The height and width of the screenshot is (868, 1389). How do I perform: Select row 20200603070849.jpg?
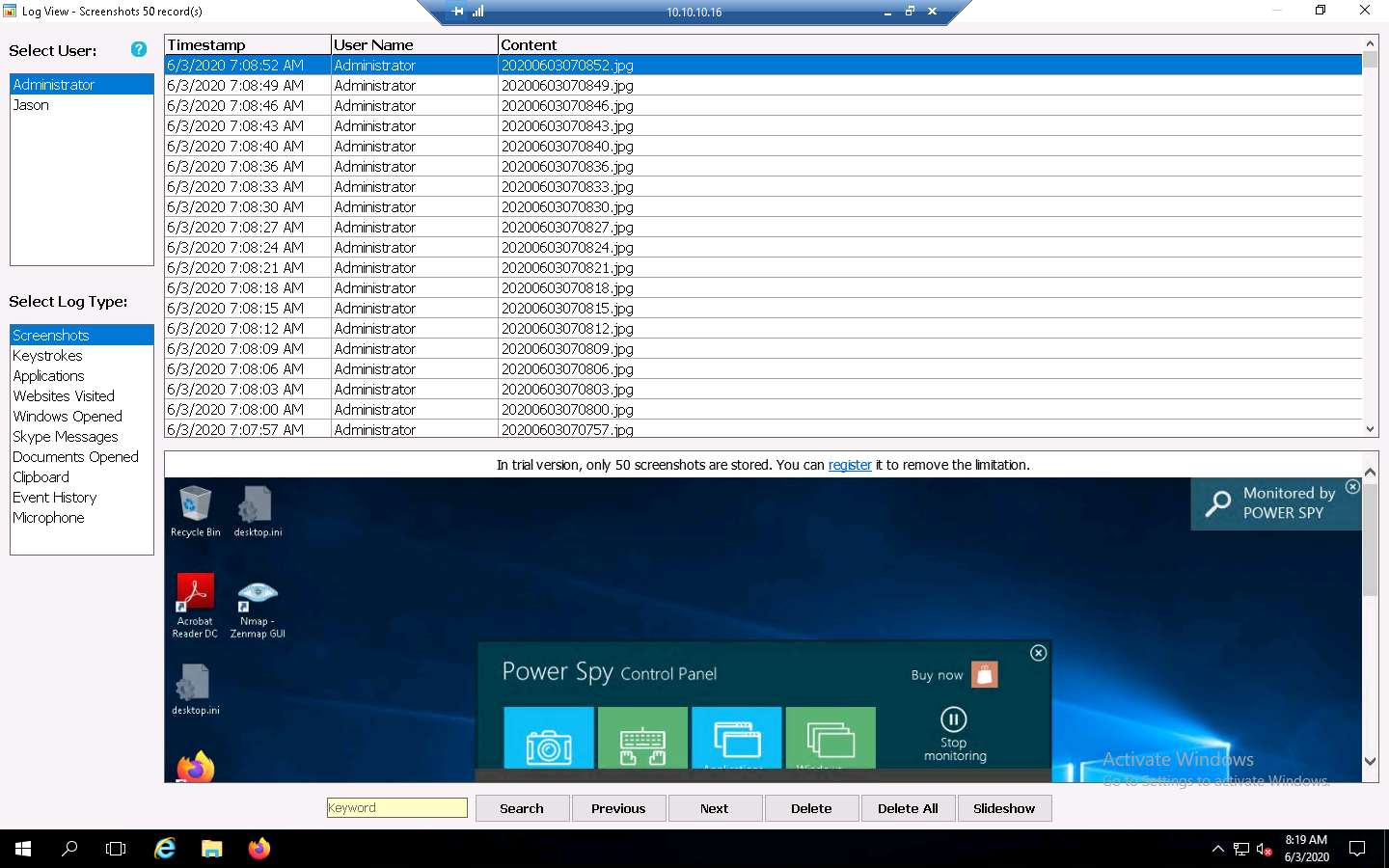(x=763, y=86)
